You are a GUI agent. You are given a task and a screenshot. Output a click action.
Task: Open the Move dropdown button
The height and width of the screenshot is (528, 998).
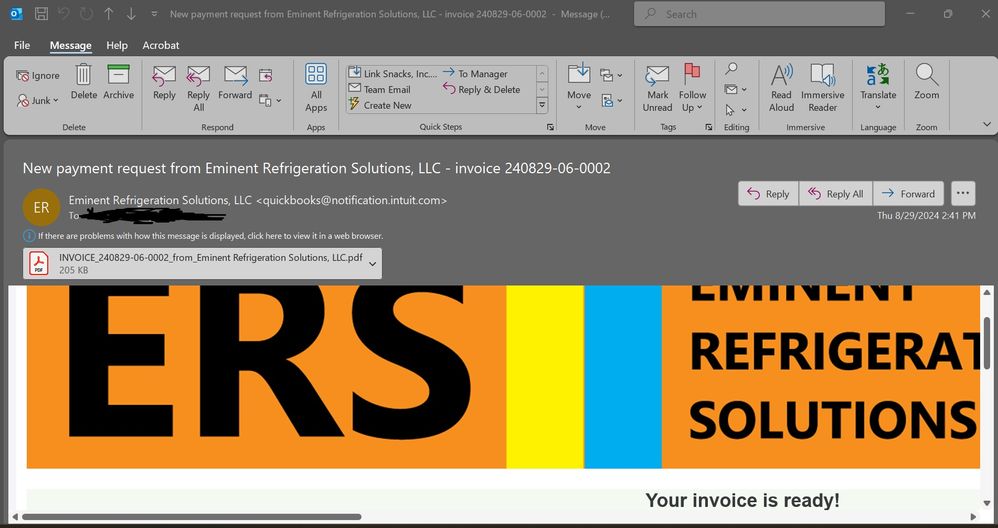(579, 87)
